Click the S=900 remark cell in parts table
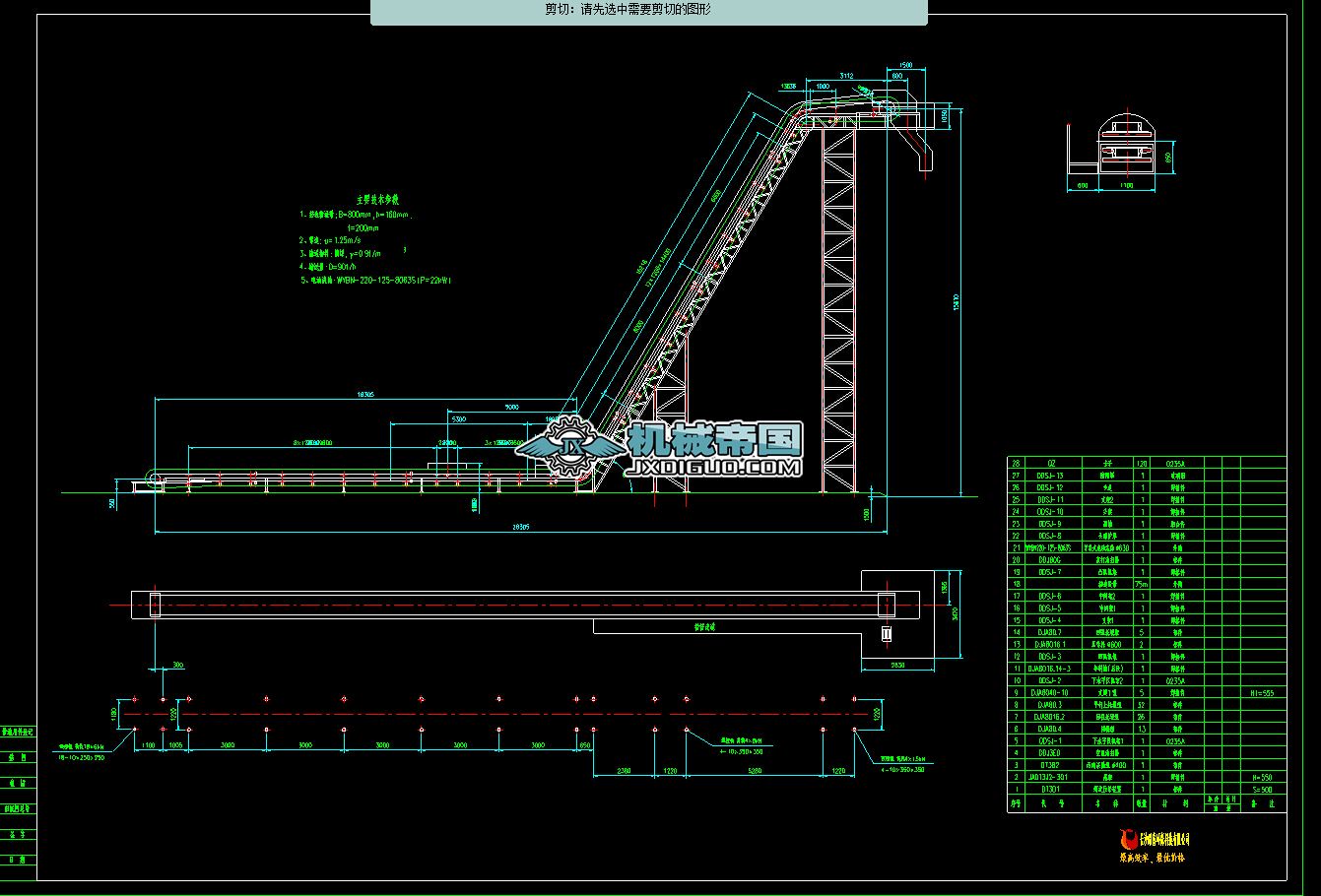Viewport: 1321px width, 896px height. (1261, 789)
